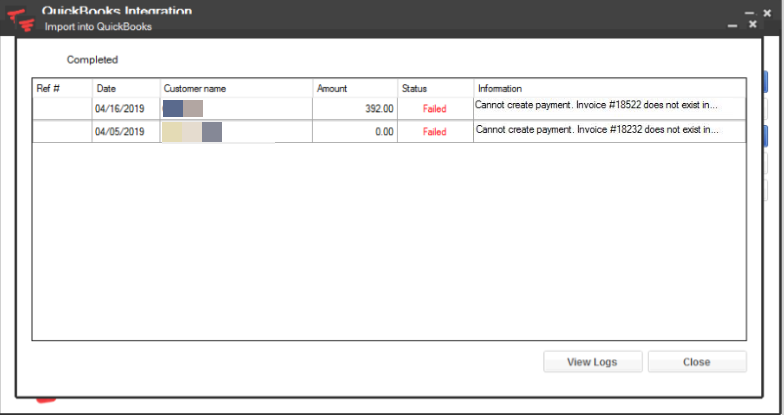Close the Import into QuickBooks dialog via X
Image resolution: width=784 pixels, height=415 pixels.
(752, 24)
